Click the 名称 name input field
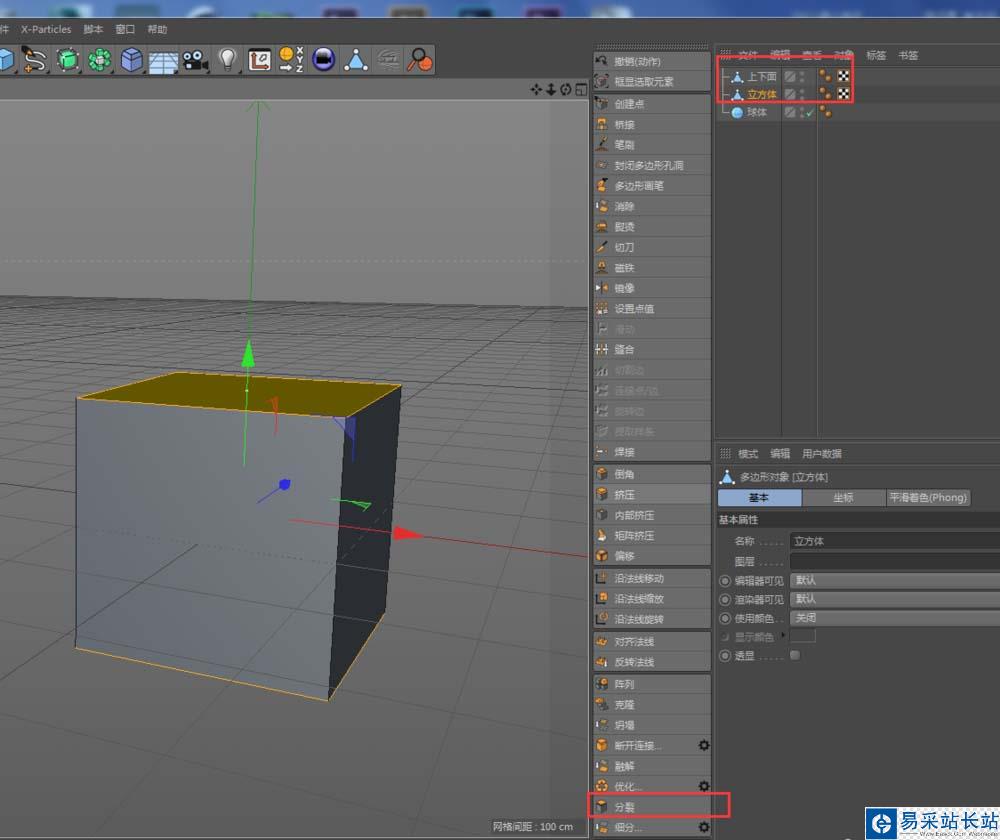This screenshot has width=1000, height=840. (x=894, y=542)
